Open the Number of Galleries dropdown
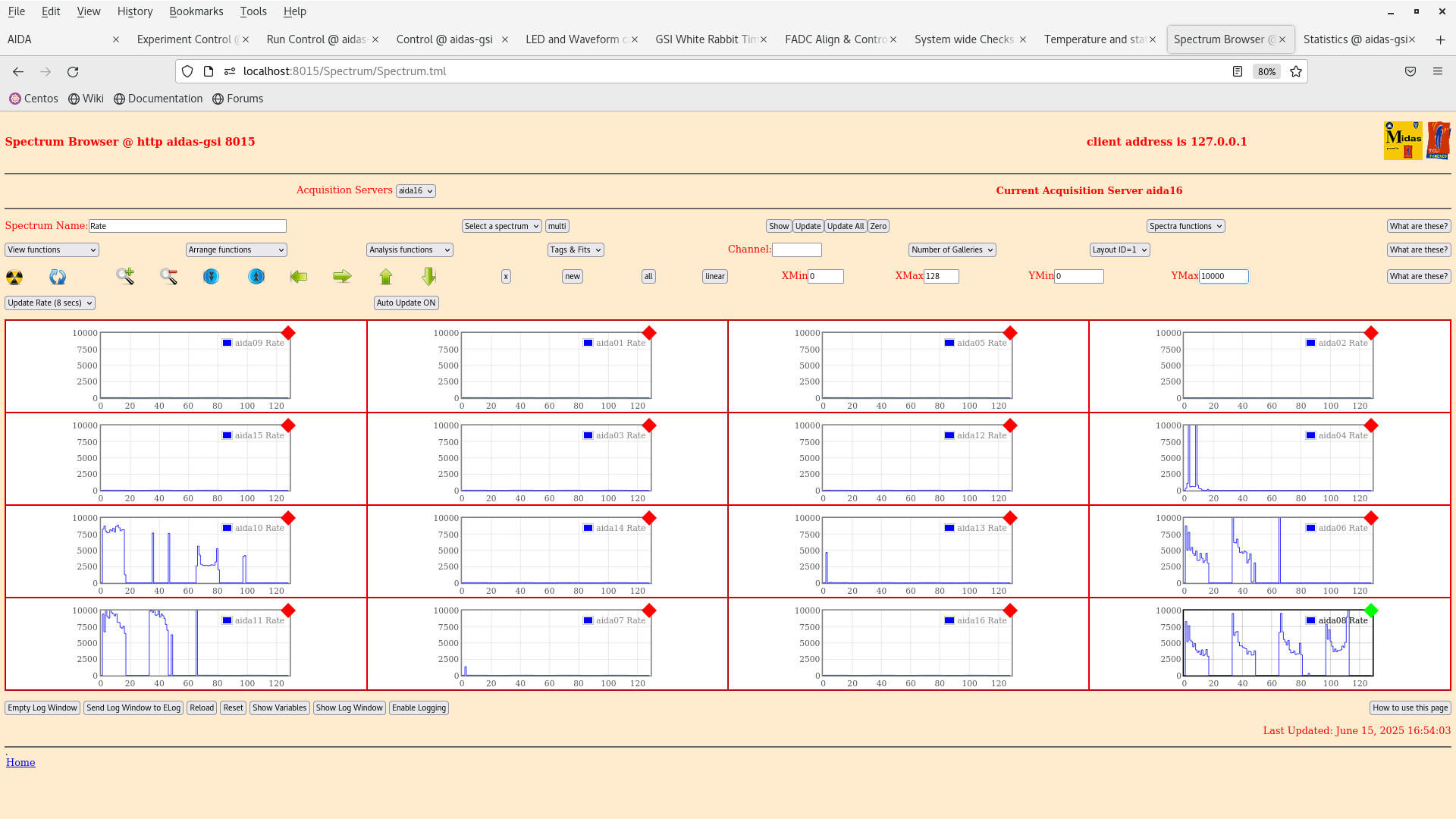This screenshot has width=1456, height=819. pos(952,249)
